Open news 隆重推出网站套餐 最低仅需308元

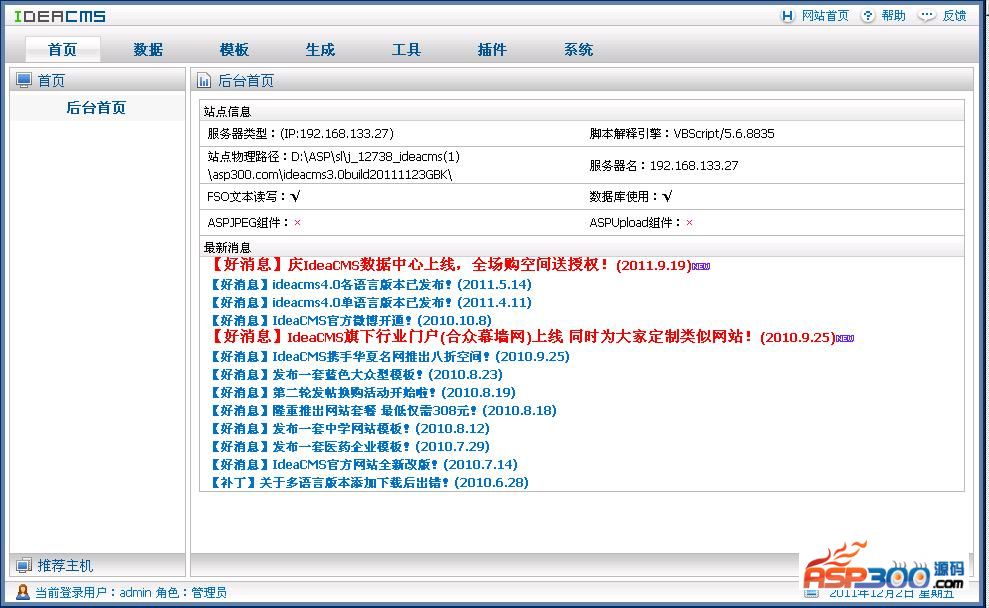(383, 411)
